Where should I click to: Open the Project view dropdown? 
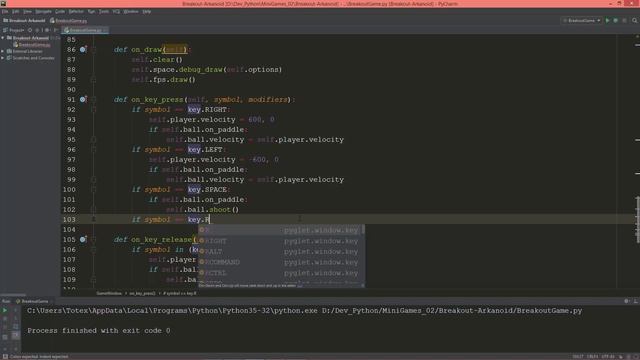click(14, 30)
